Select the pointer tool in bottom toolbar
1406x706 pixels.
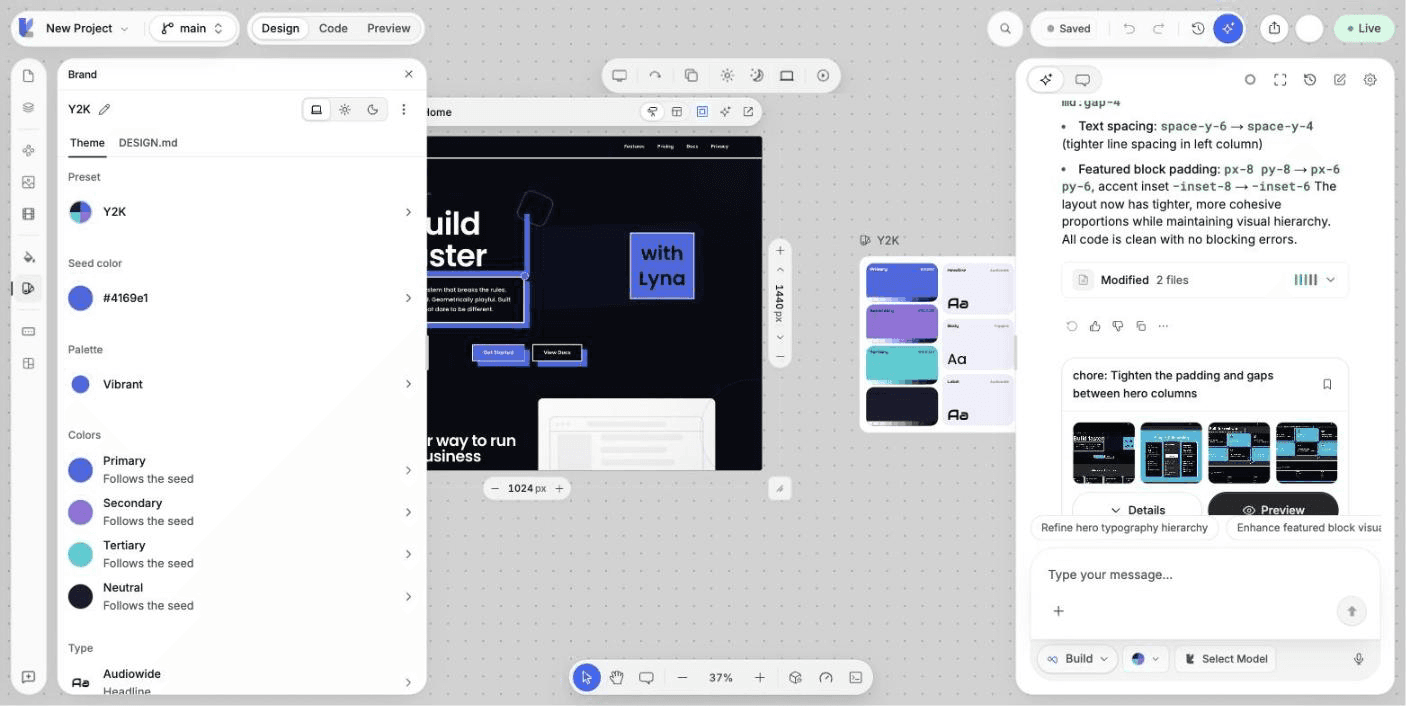coord(586,677)
